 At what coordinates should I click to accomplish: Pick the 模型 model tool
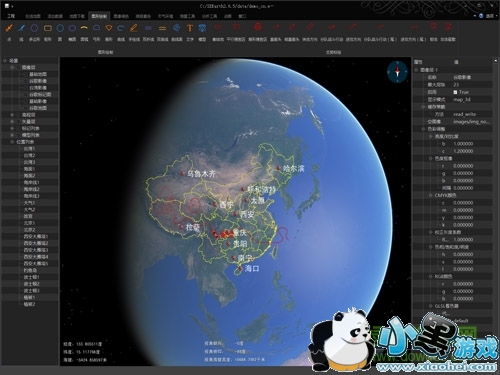click(202, 32)
